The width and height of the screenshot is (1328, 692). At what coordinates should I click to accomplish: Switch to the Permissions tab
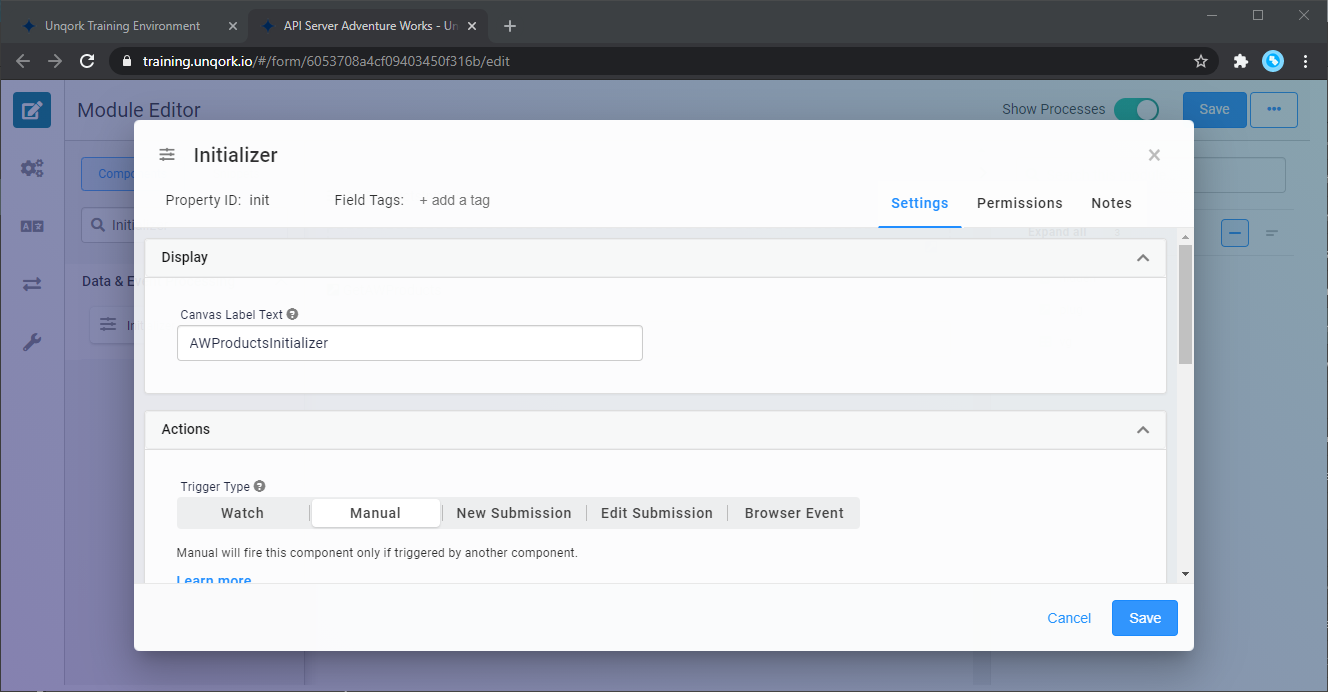pos(1019,203)
